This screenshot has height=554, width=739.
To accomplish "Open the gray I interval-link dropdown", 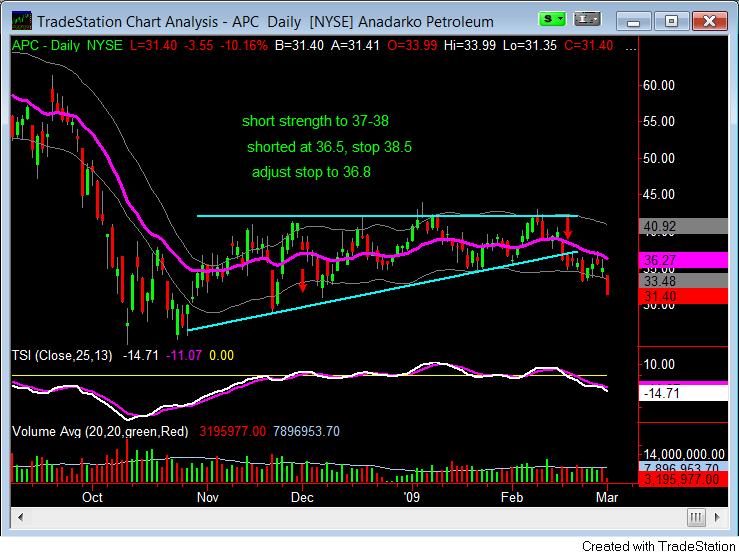I will click(x=587, y=19).
